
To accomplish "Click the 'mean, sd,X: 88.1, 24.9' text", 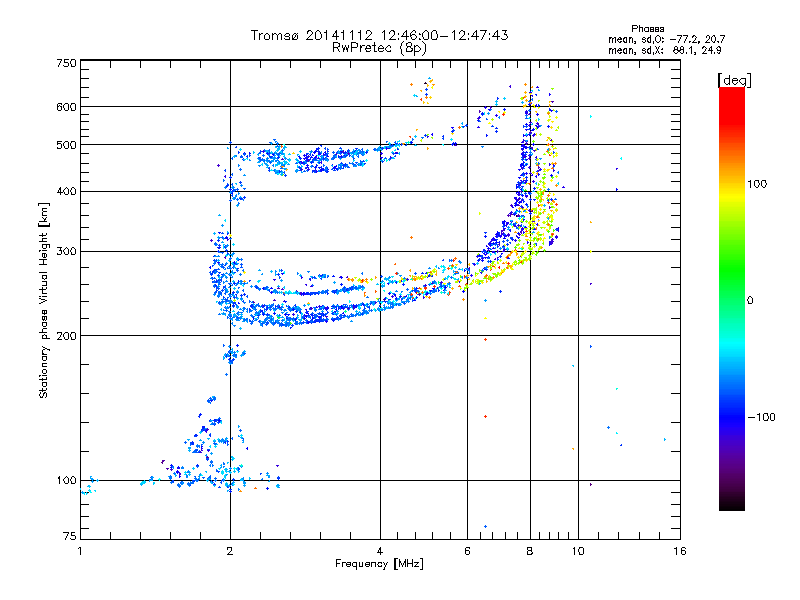I will click(x=664, y=50).
